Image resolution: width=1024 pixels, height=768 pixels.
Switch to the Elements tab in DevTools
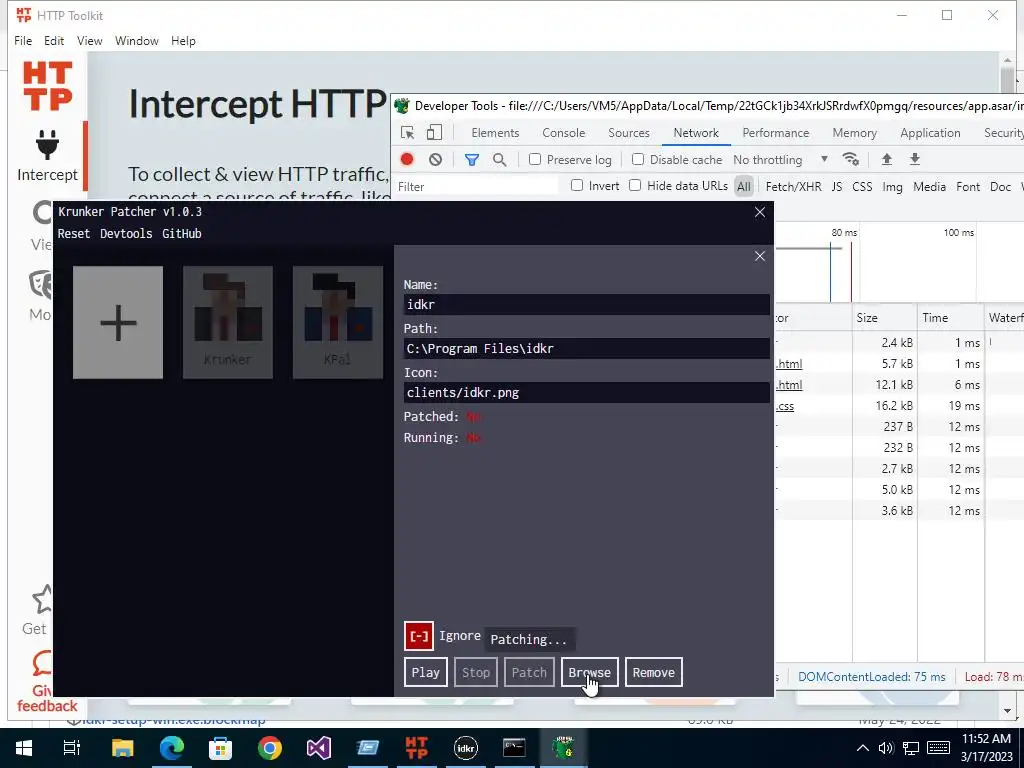(x=495, y=133)
